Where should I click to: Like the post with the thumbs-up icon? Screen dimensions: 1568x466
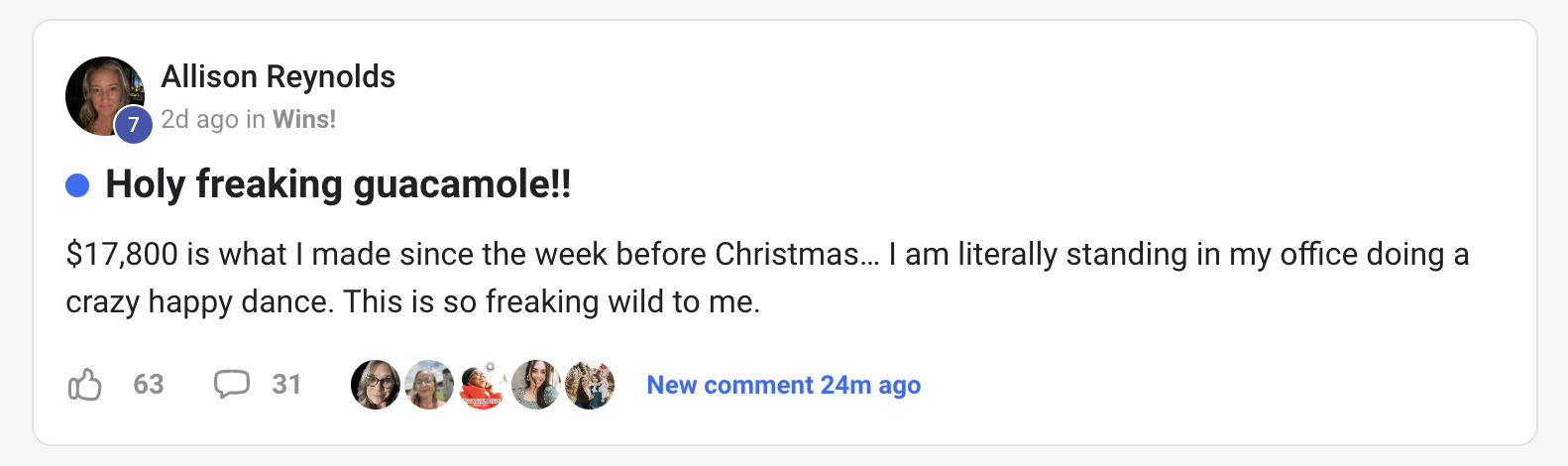click(x=85, y=385)
